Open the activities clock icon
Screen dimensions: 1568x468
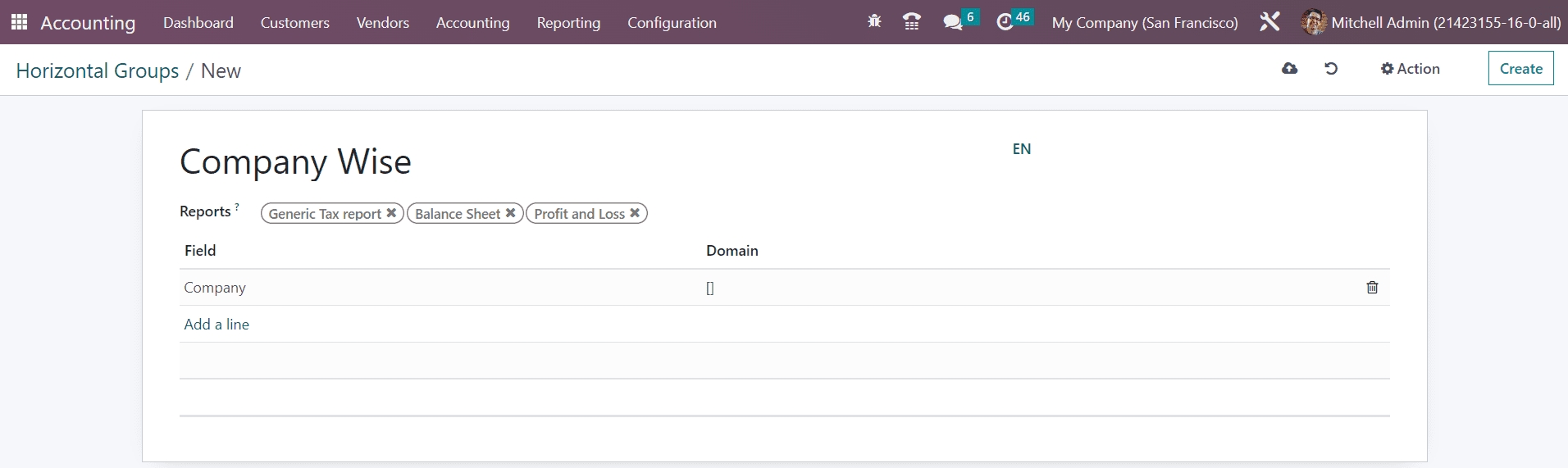tap(1005, 22)
